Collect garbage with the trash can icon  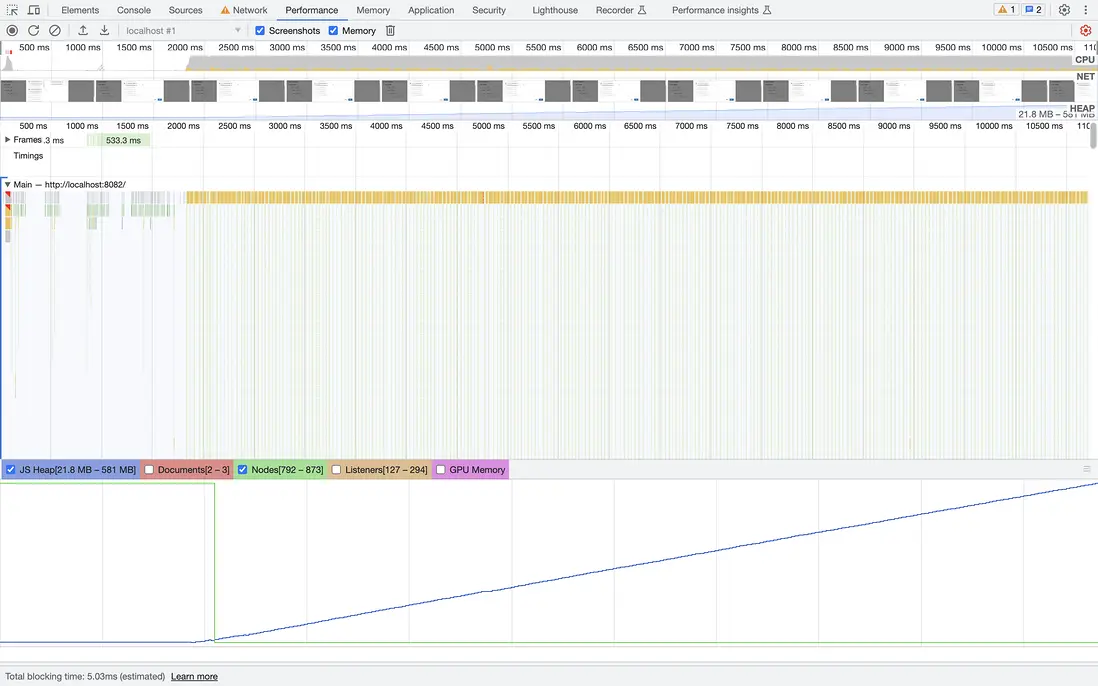(x=391, y=30)
